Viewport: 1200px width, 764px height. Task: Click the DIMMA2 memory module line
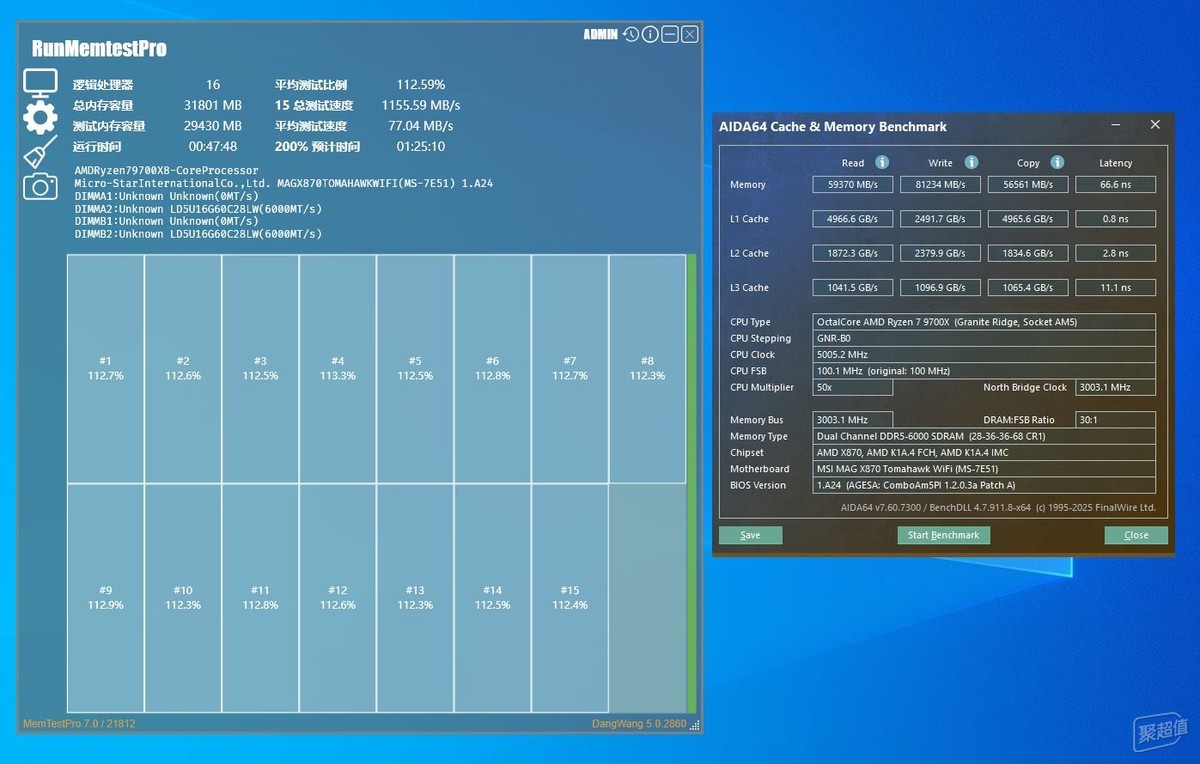point(198,208)
